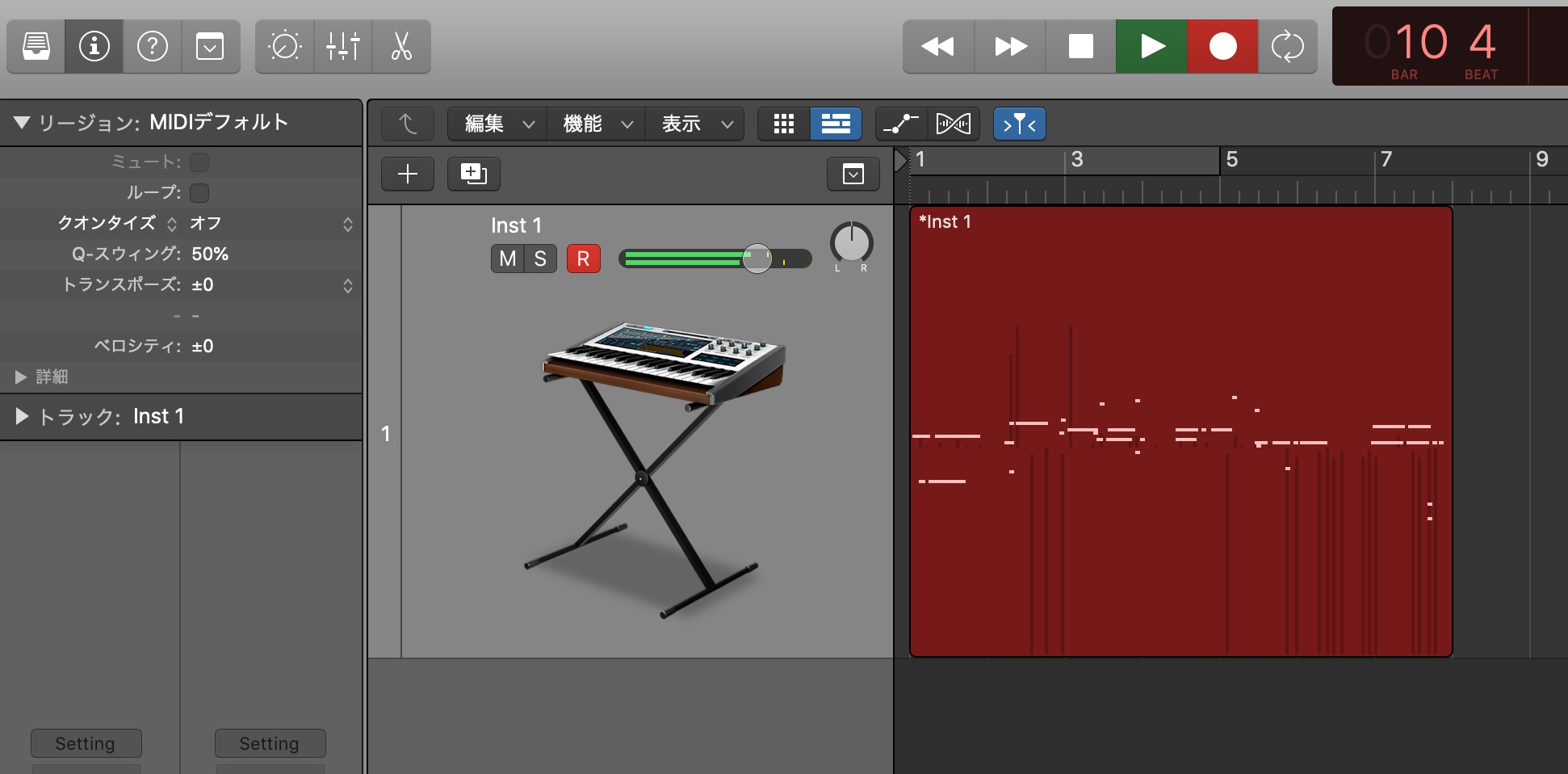Toggle the ミュート checkbox
Screen dimensions: 1568x774
pos(199,162)
